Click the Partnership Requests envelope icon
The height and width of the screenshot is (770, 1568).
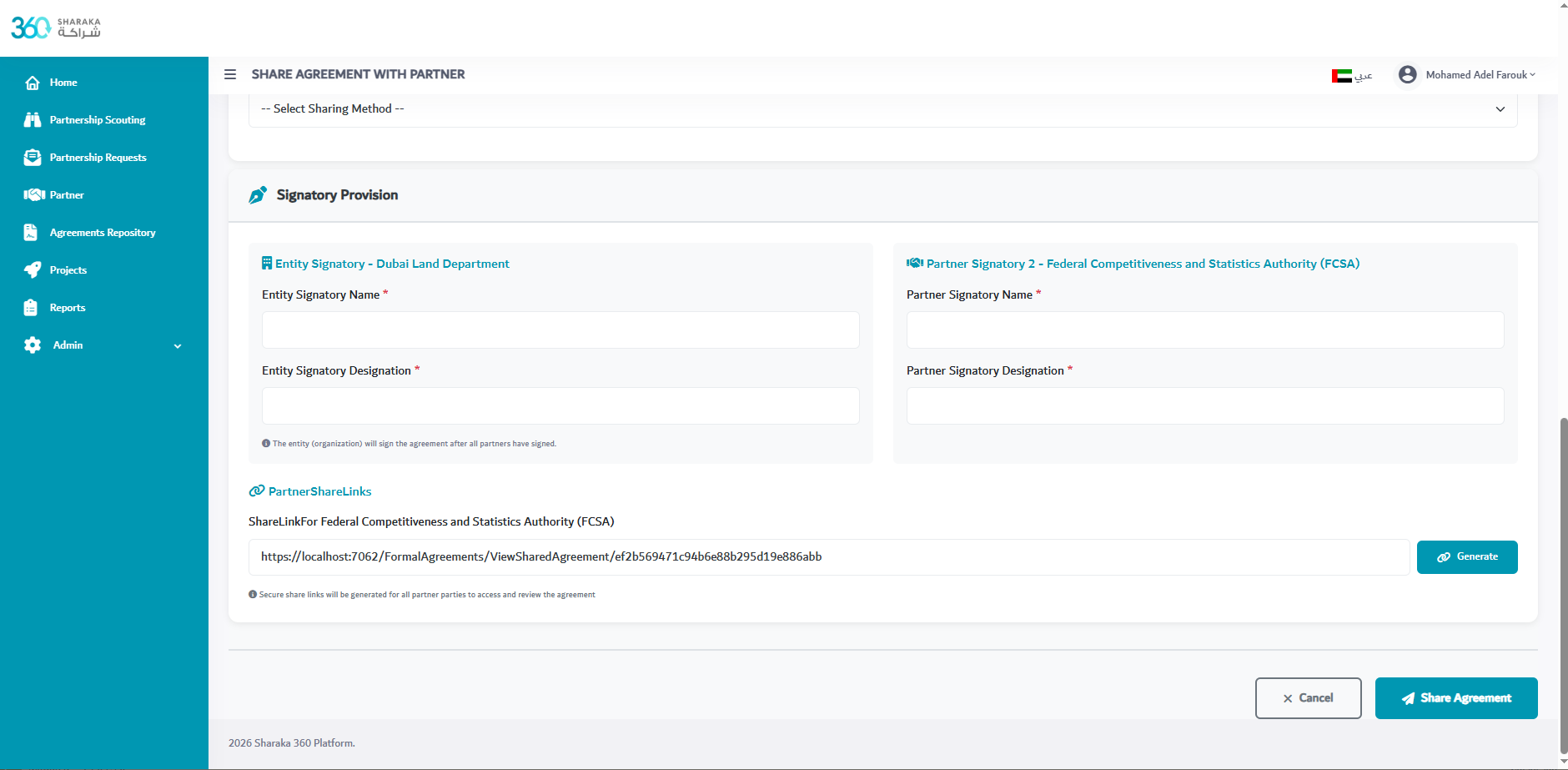coord(33,158)
